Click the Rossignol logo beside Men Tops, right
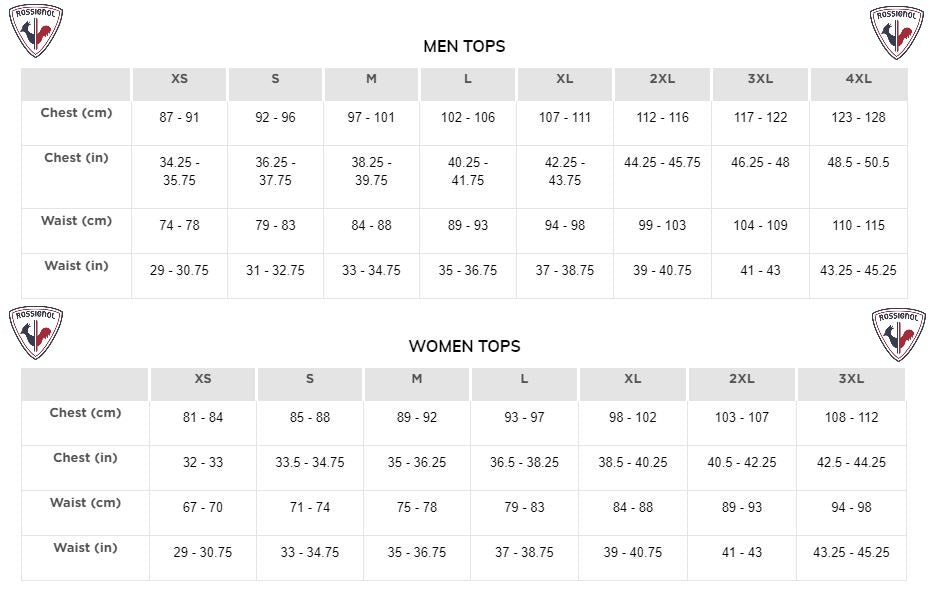933x597 pixels. (897, 33)
